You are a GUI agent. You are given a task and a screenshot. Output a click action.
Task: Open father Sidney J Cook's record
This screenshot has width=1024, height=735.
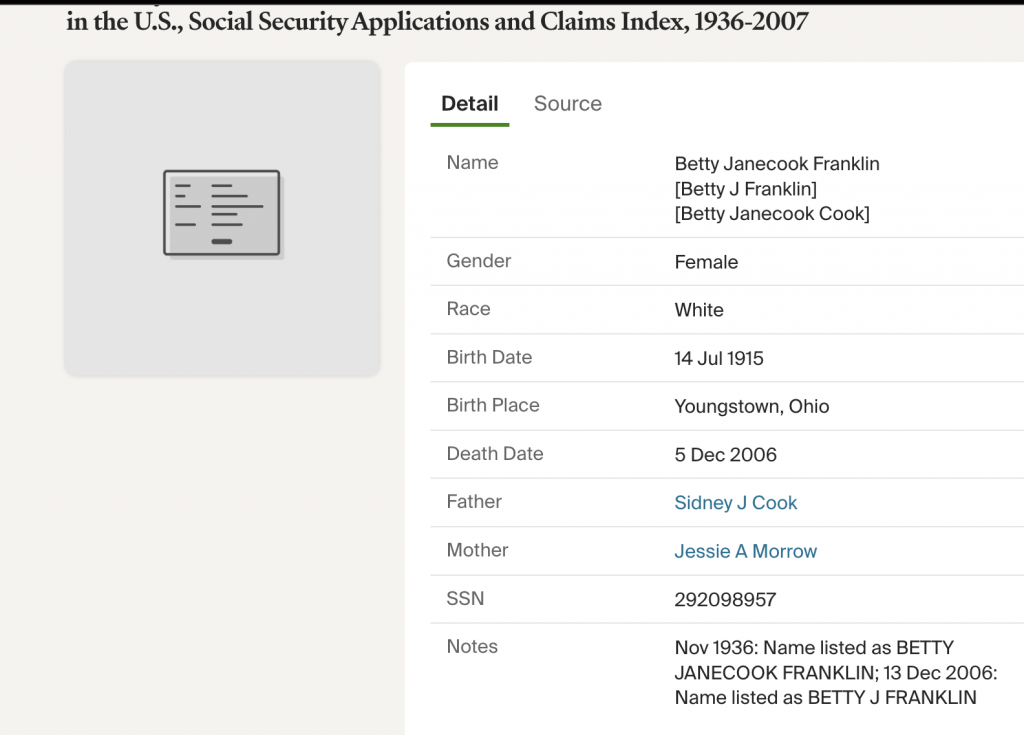click(735, 503)
